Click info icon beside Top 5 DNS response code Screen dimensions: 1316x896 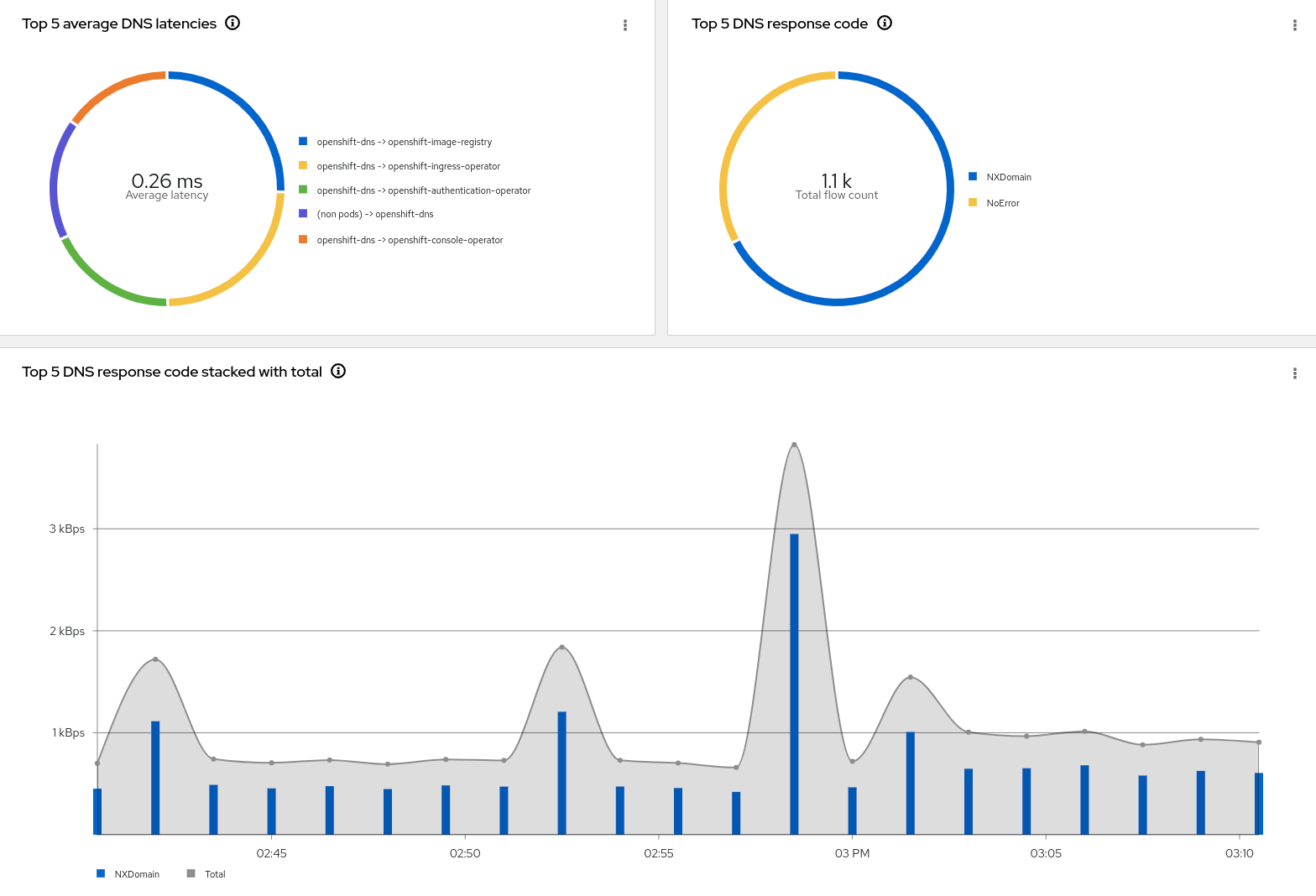(x=884, y=23)
